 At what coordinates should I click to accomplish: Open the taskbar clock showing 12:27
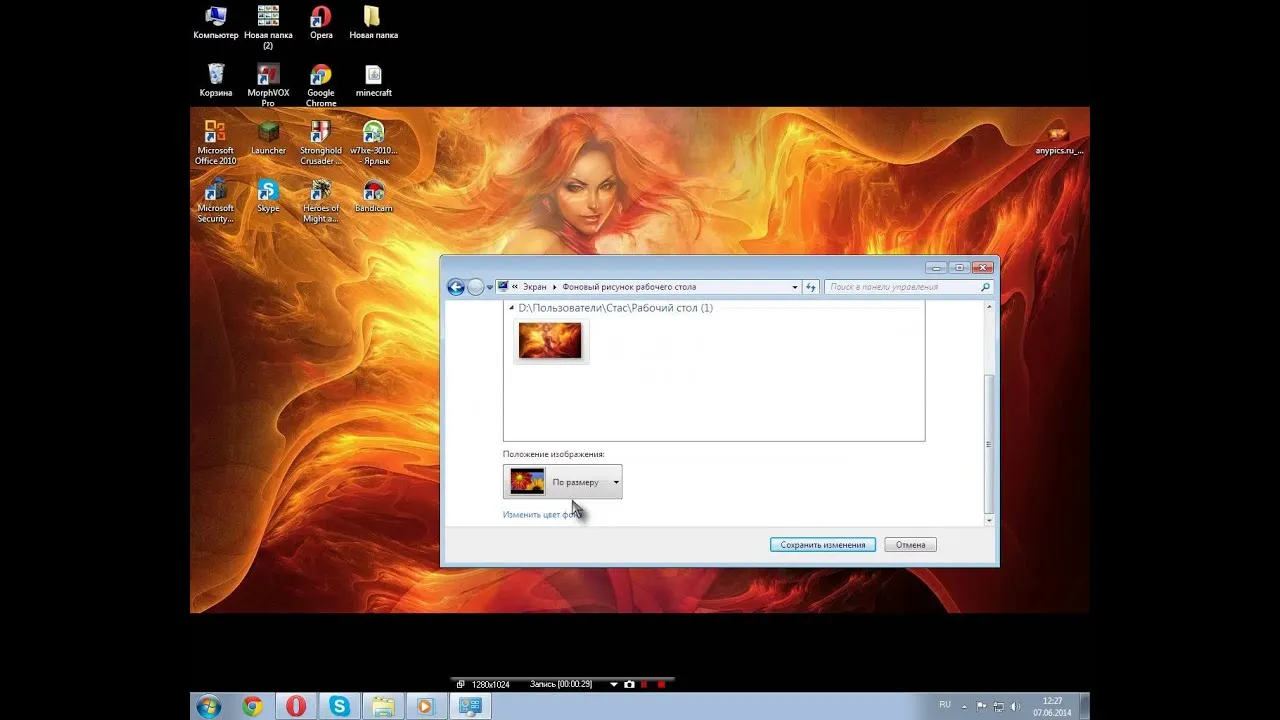1052,706
